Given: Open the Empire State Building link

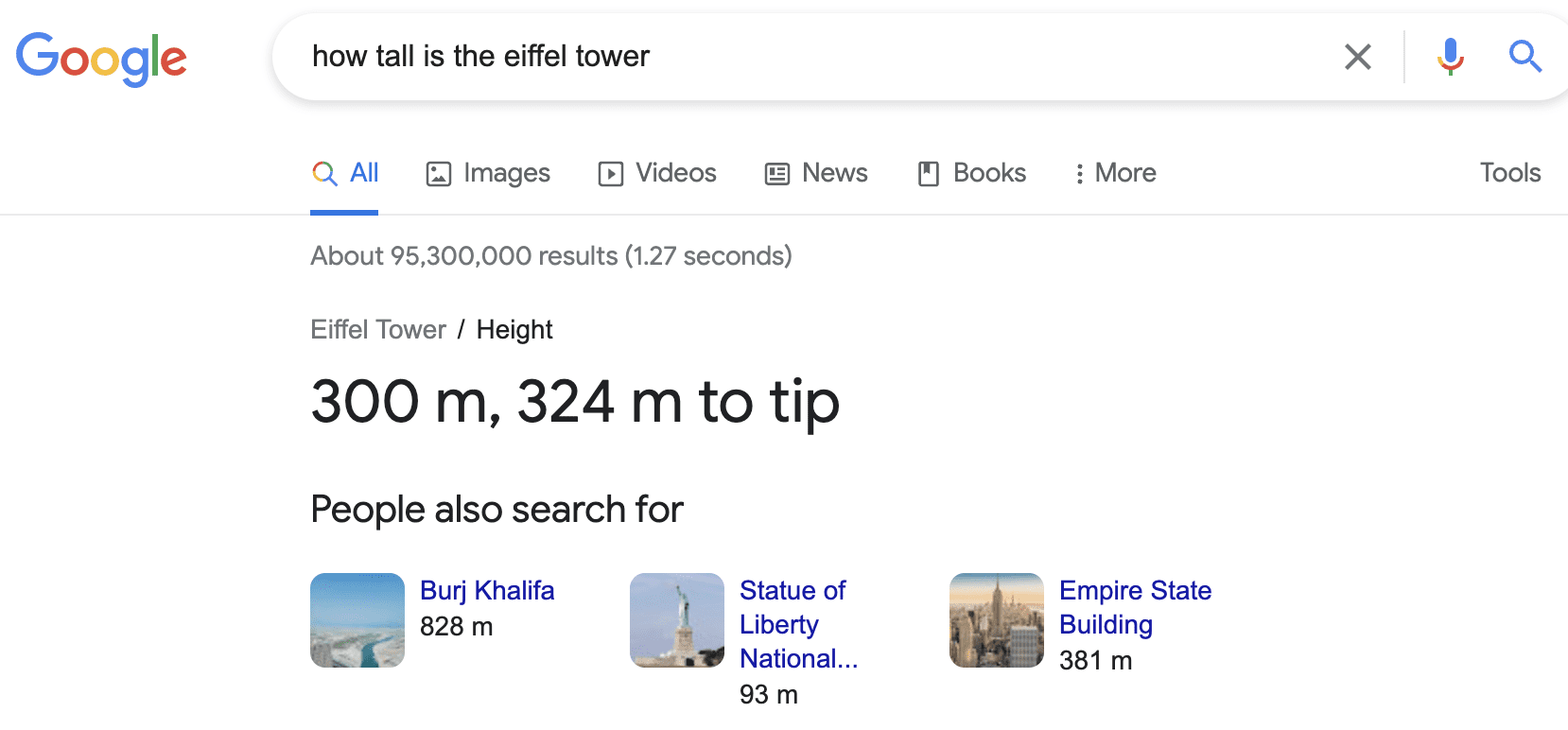Looking at the screenshot, I should pos(1135,607).
